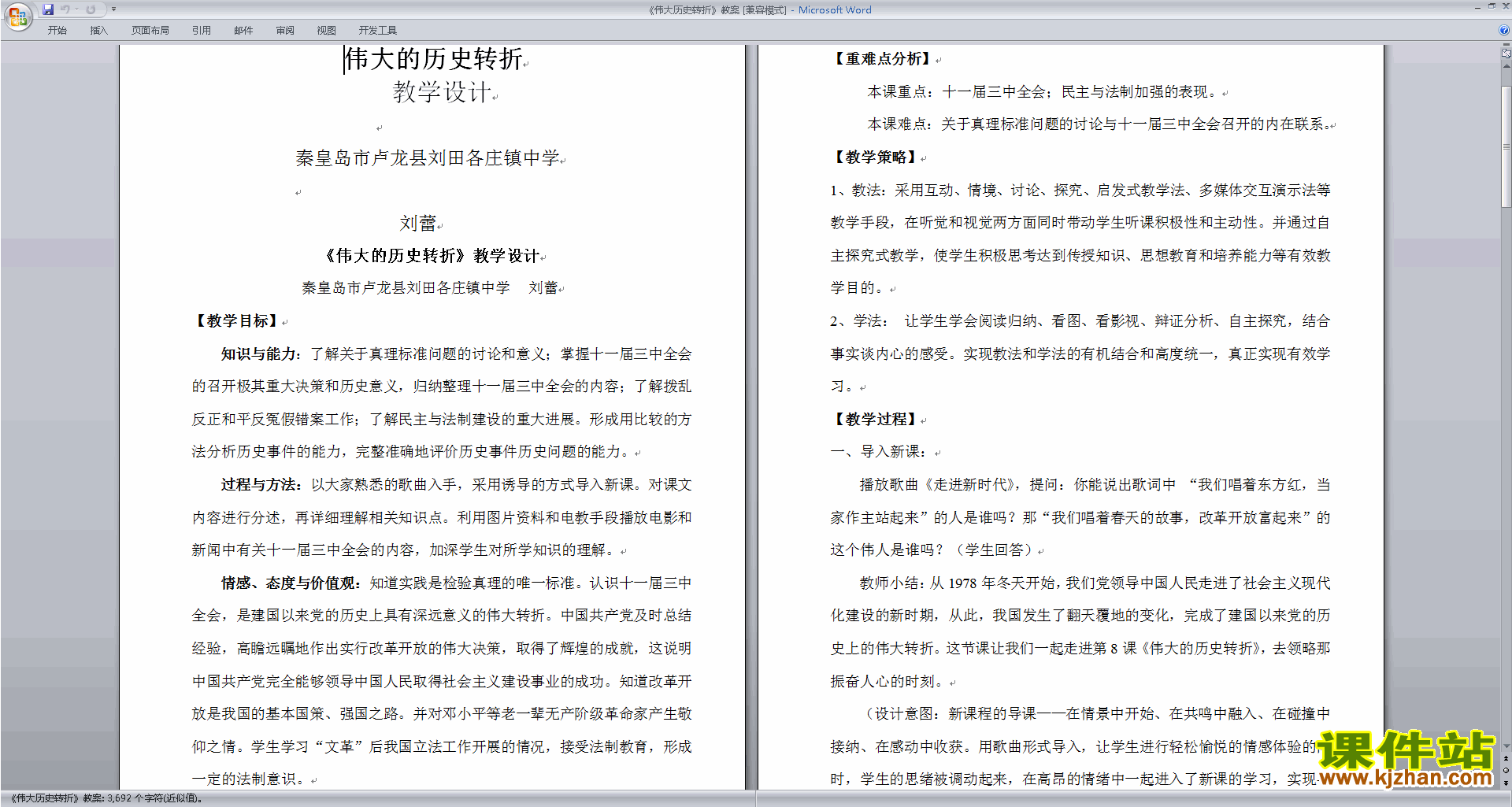Open the 插入 ribbon tab
Image resolution: width=1512 pixels, height=807 pixels.
98,30
